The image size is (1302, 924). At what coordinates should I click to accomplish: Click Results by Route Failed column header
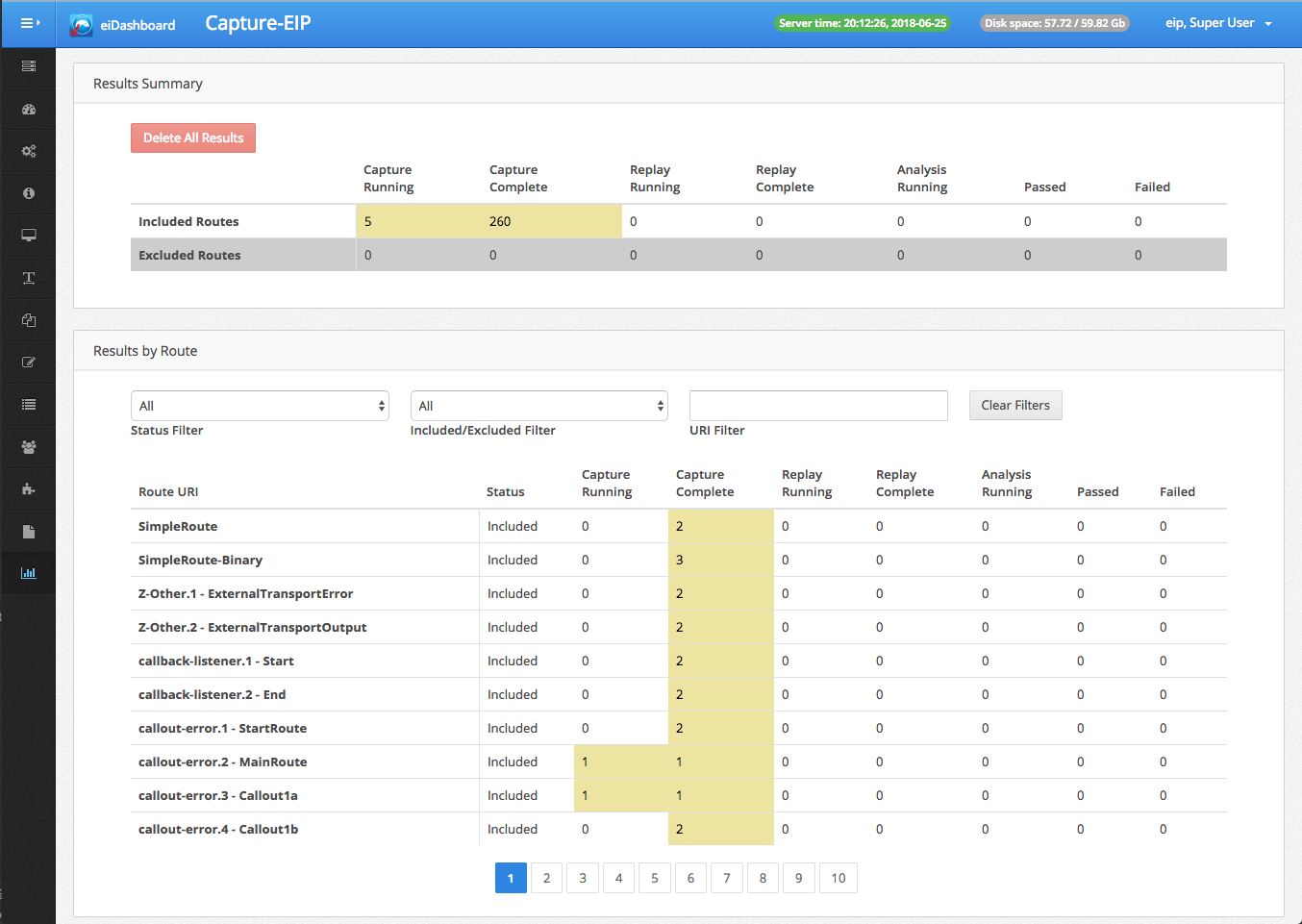click(x=1177, y=491)
